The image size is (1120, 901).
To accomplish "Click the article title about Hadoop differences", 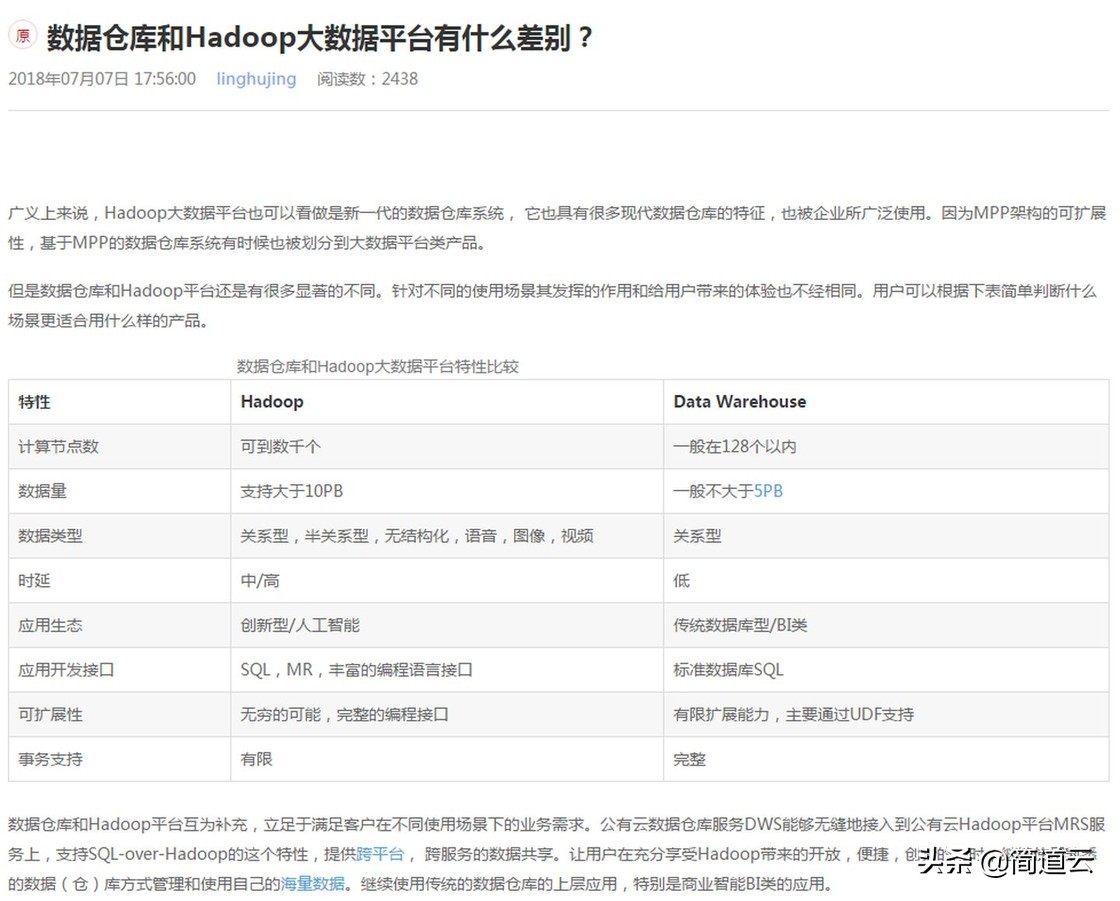I will 321,38.
